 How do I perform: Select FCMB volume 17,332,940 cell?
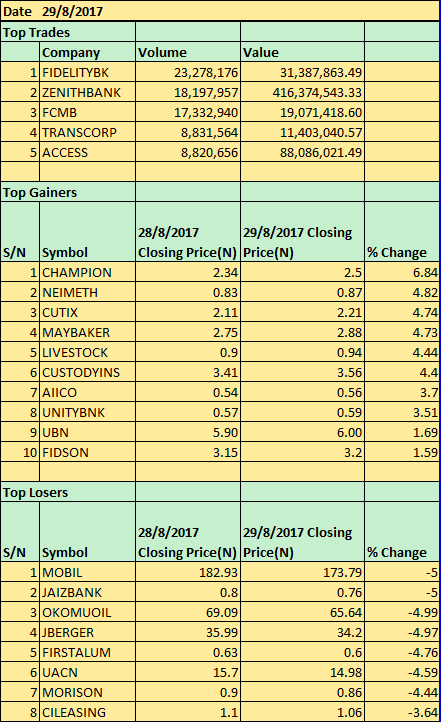(x=188, y=112)
